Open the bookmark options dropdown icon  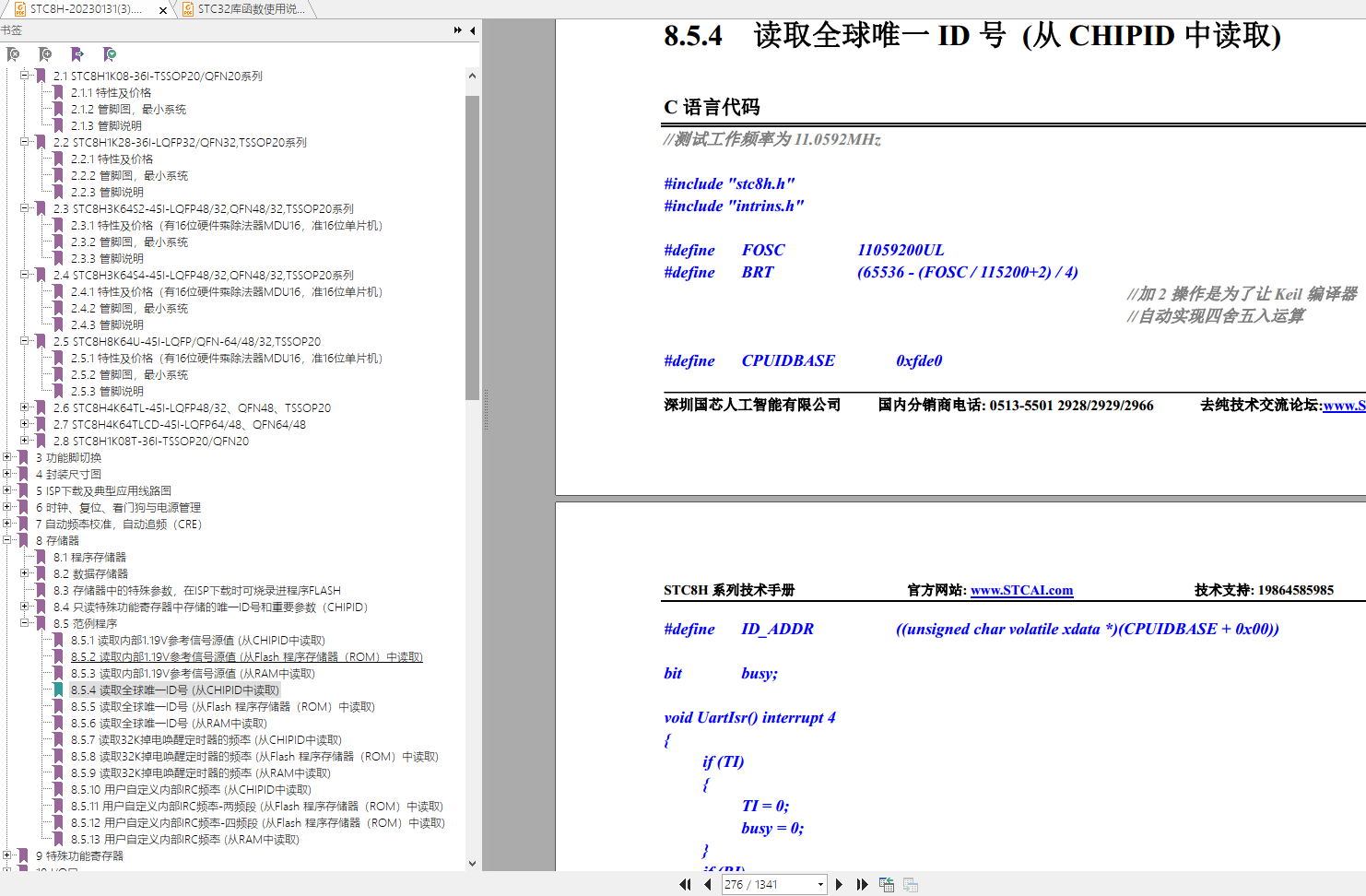click(x=110, y=54)
